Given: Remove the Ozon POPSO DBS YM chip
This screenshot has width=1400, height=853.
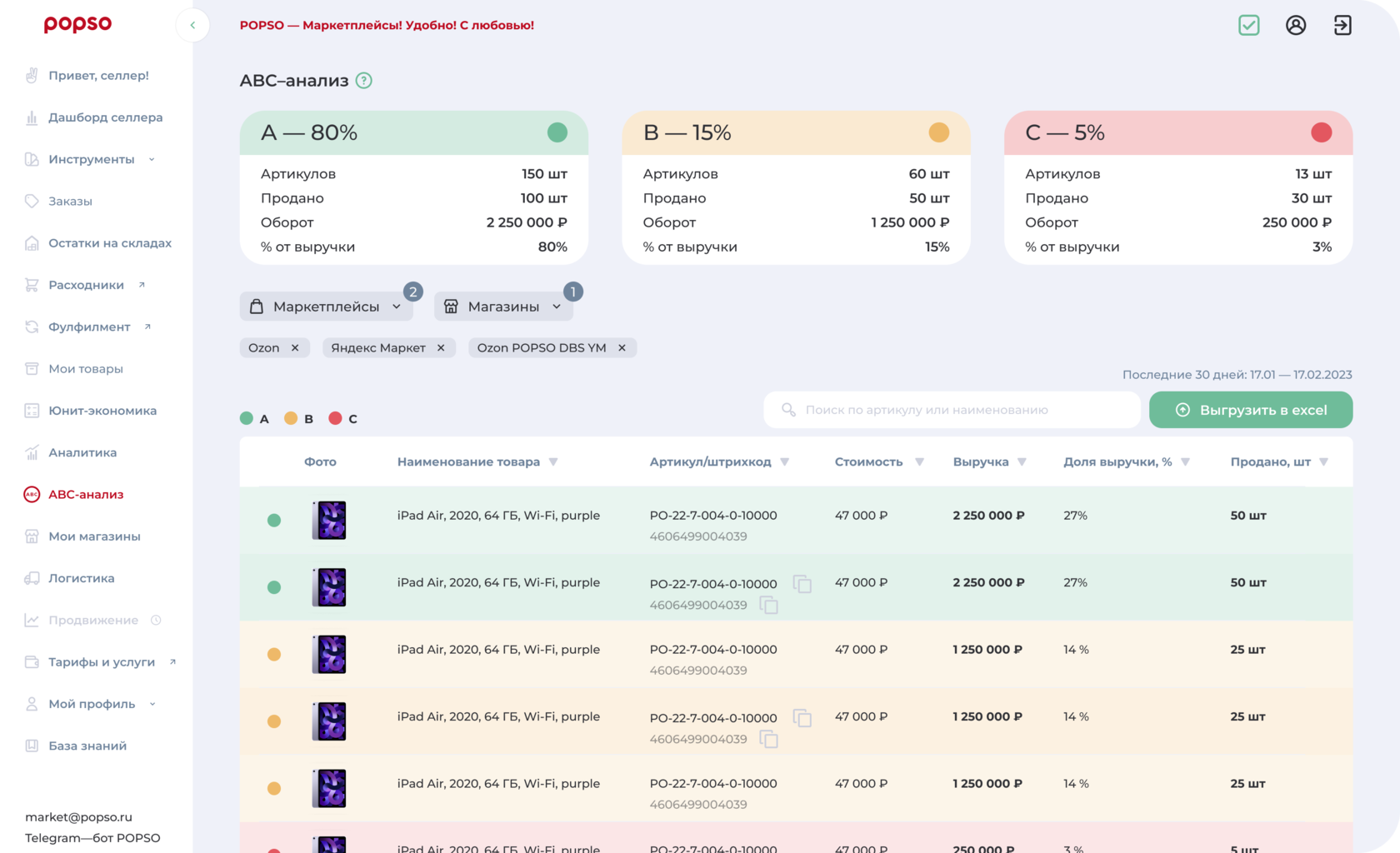Looking at the screenshot, I should [622, 348].
